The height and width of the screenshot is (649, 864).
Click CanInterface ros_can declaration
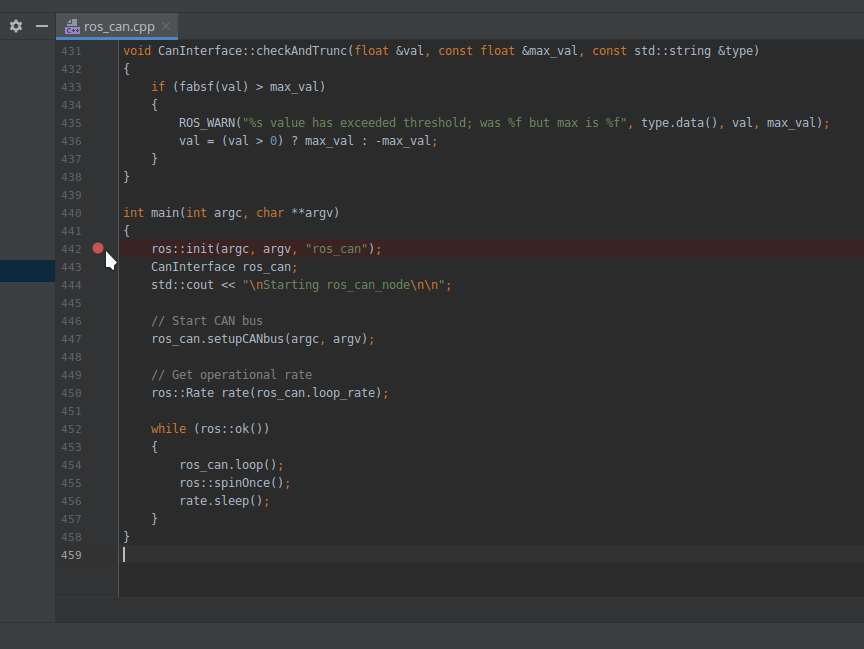point(224,267)
